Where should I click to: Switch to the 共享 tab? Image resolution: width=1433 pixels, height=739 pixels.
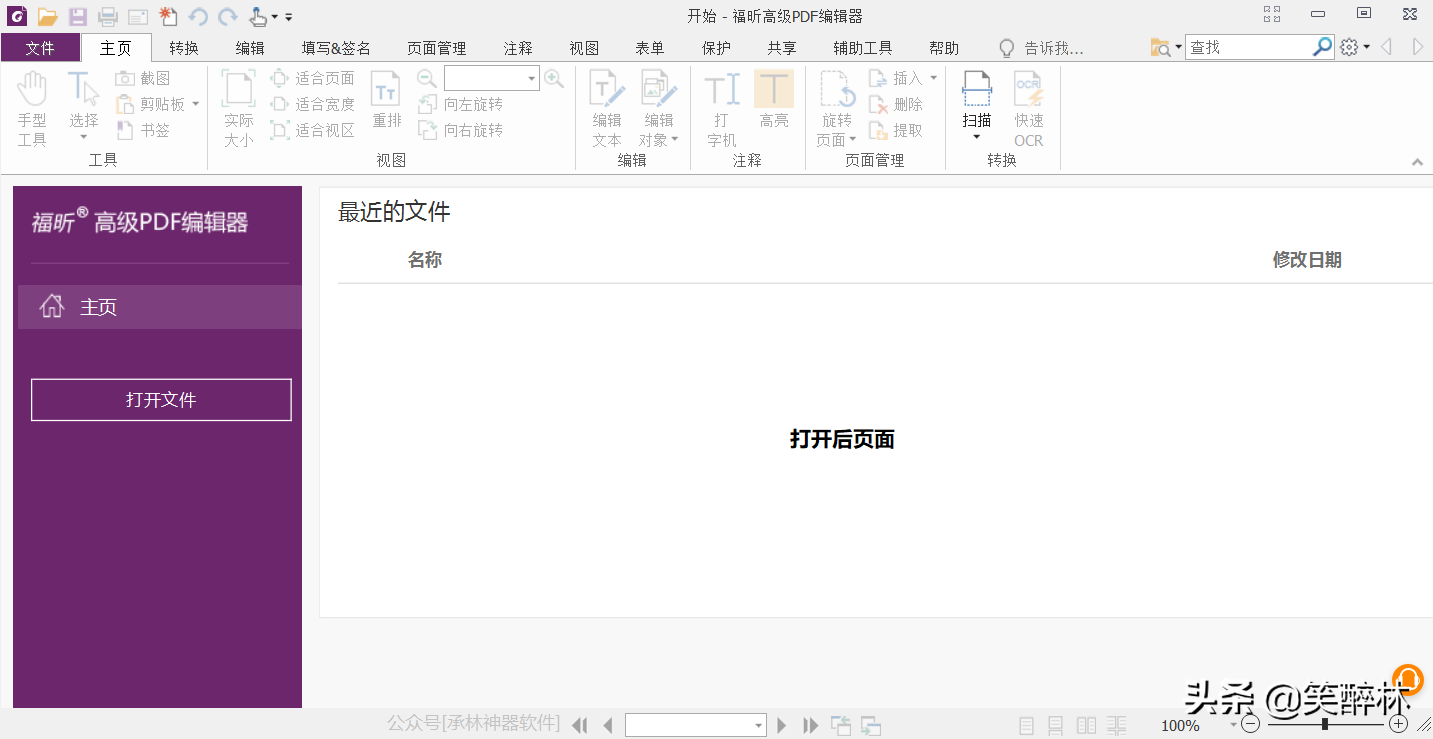point(782,48)
